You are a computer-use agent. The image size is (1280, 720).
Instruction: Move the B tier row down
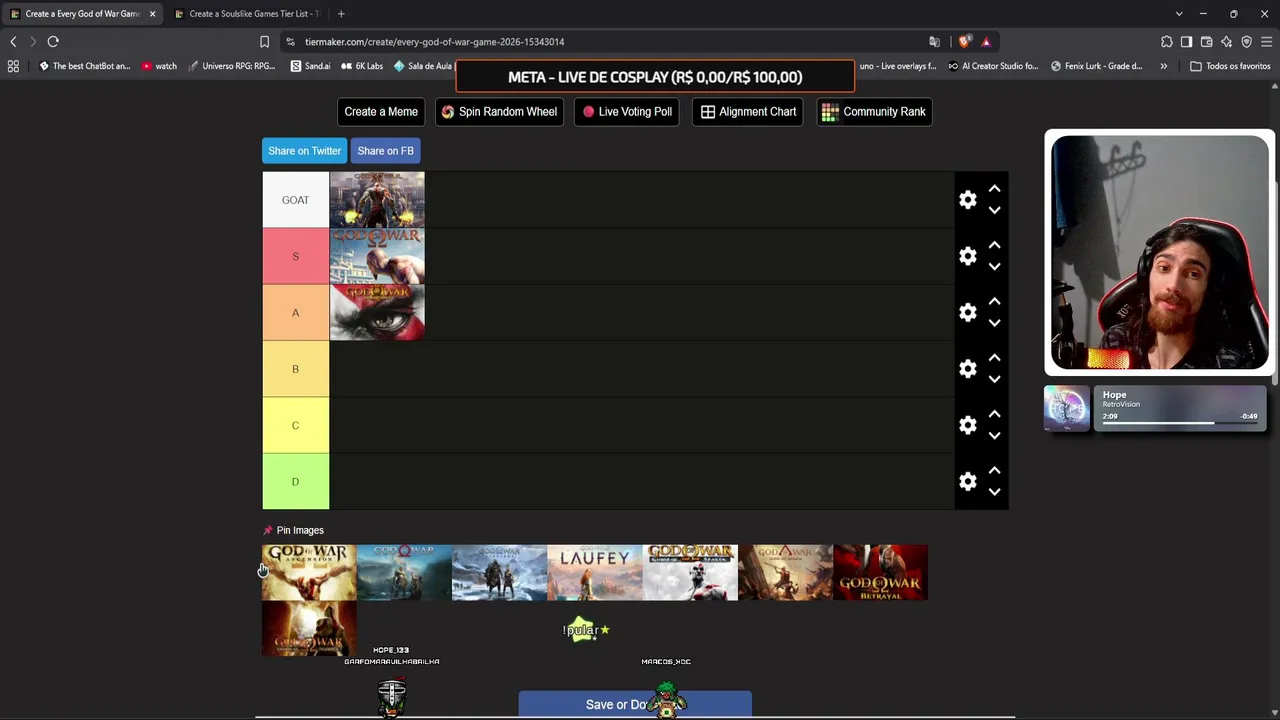click(994, 379)
